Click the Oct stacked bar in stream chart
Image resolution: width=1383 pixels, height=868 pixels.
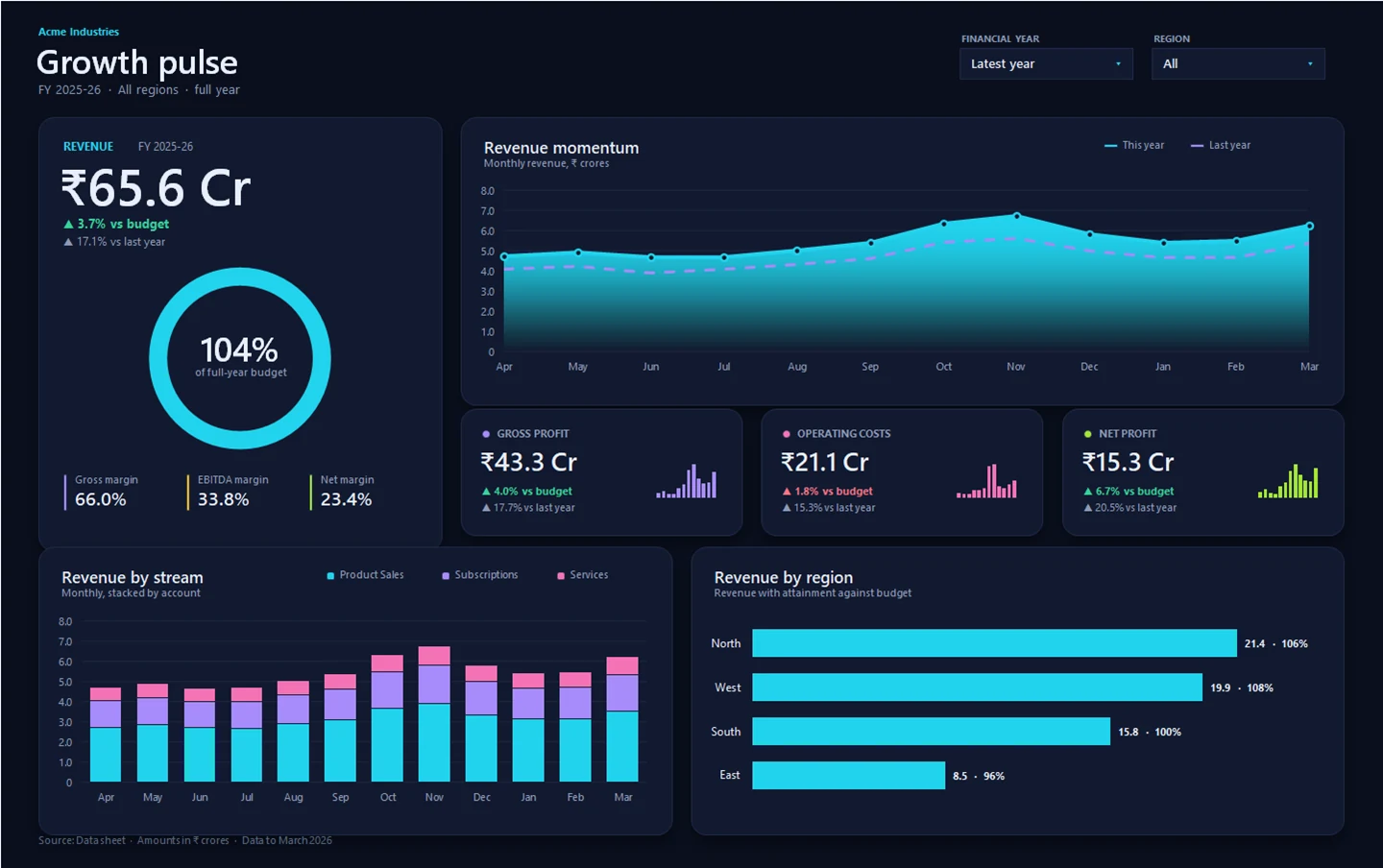[x=387, y=718]
